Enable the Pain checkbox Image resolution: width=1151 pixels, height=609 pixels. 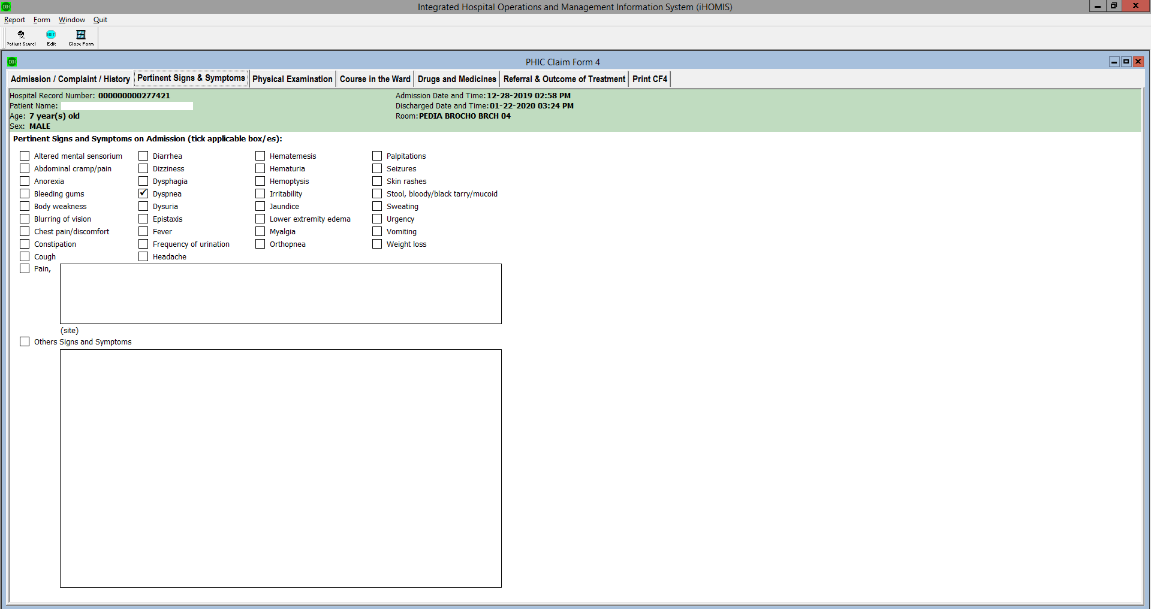[25, 269]
